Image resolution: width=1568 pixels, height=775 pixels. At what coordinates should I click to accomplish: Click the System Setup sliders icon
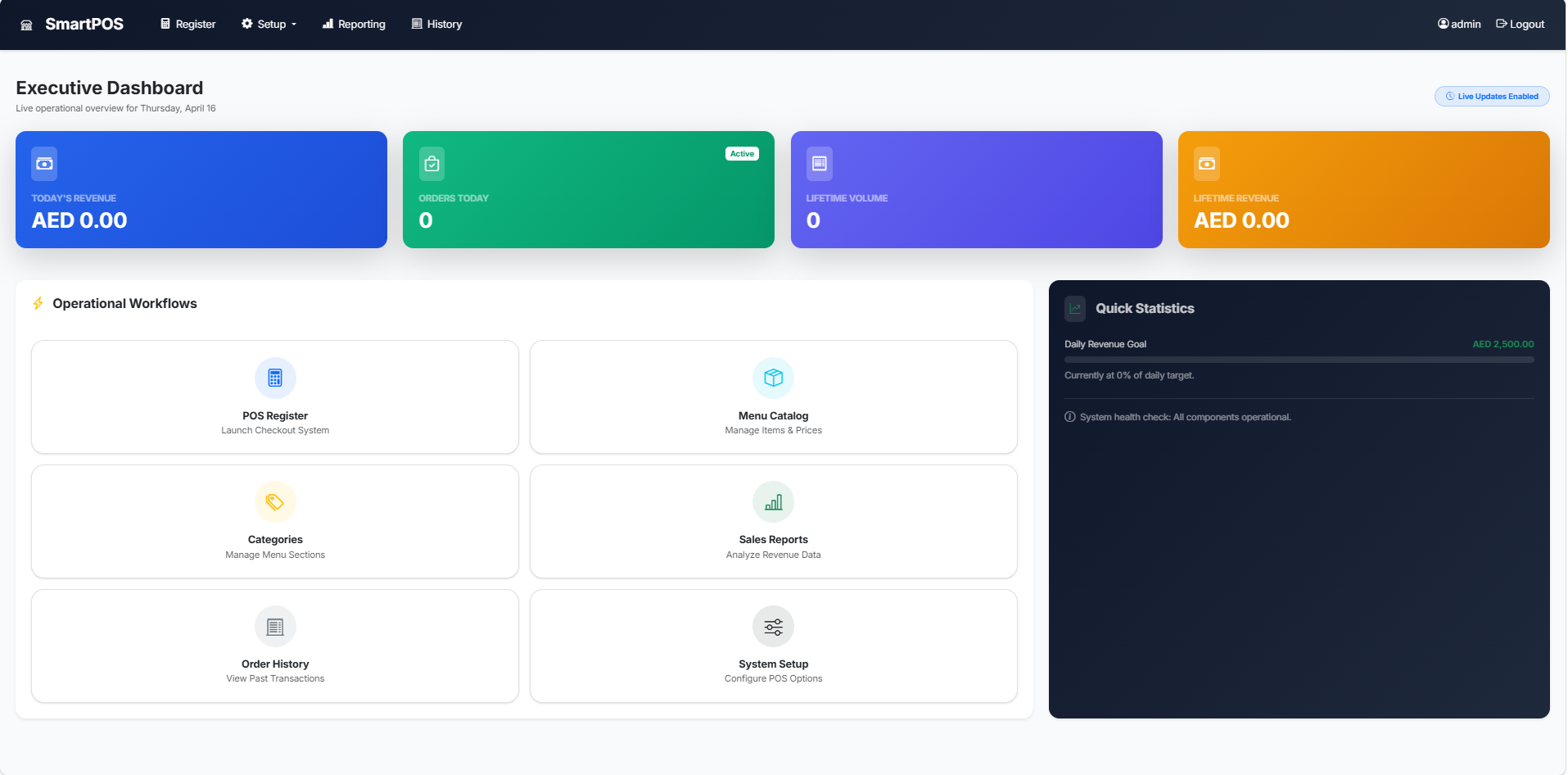773,627
